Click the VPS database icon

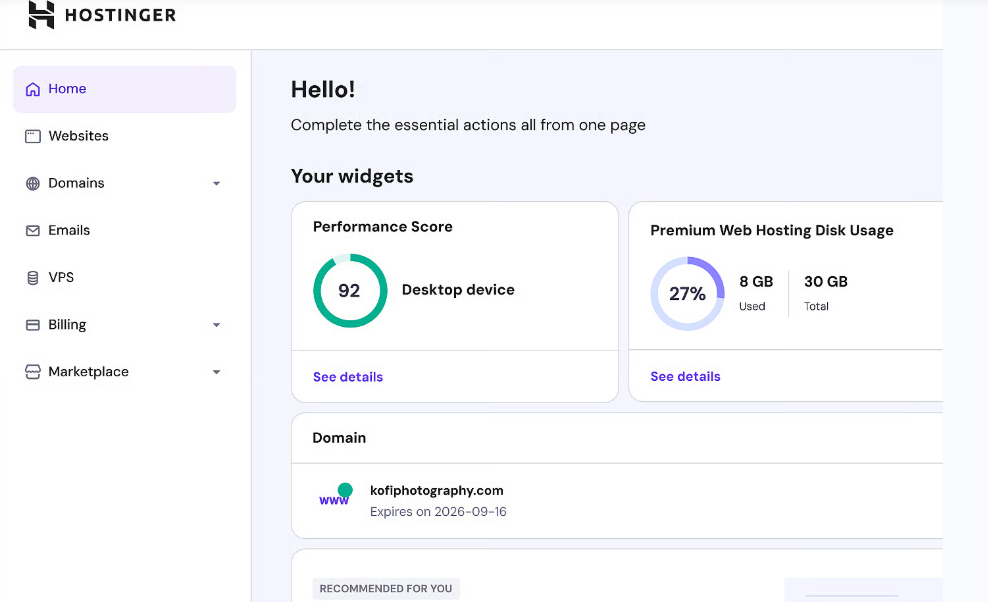33,278
